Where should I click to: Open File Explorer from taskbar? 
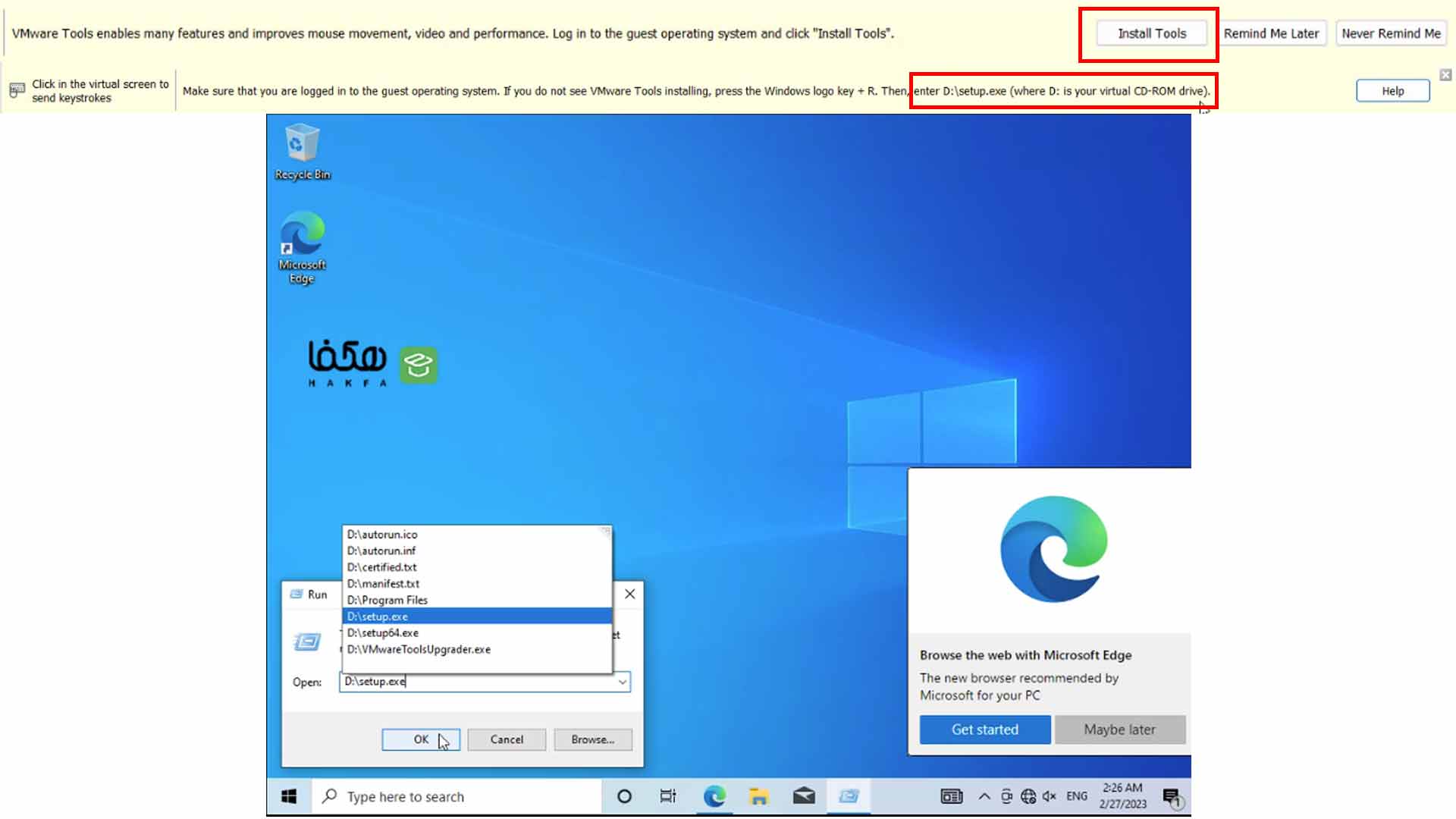coord(759,796)
